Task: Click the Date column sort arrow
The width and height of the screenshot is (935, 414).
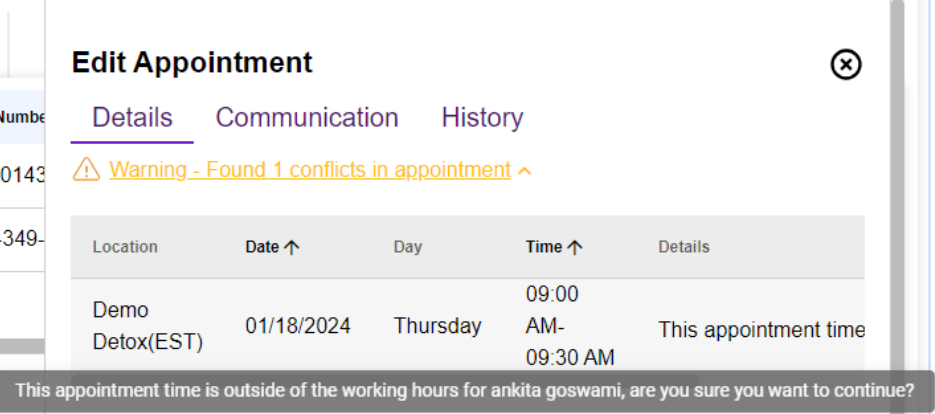Action: 292,247
